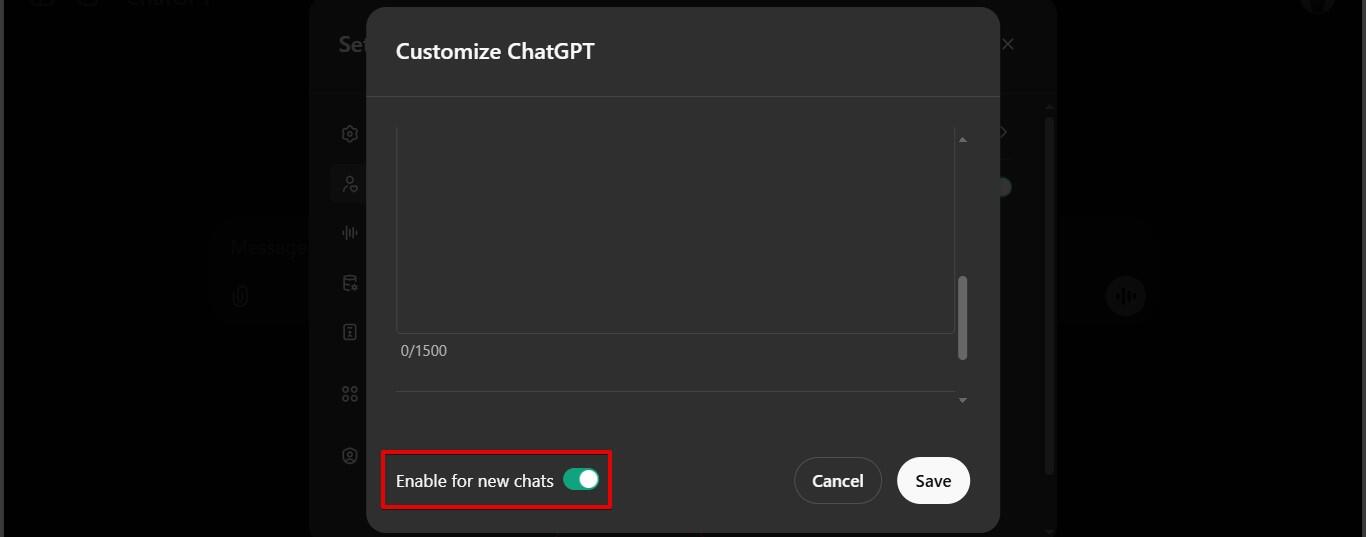
Task: Click the down arrow of the dialog scrollbar
Action: 963,400
